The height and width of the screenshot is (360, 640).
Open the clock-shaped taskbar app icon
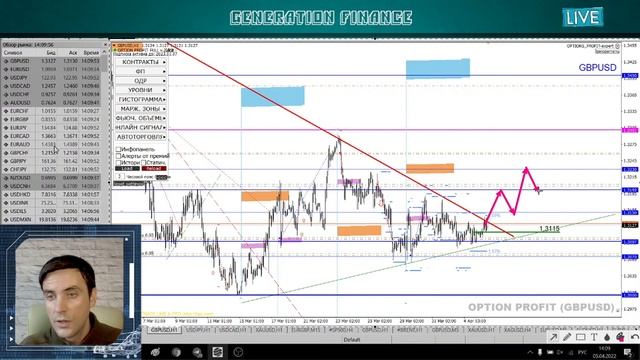click(x=238, y=352)
